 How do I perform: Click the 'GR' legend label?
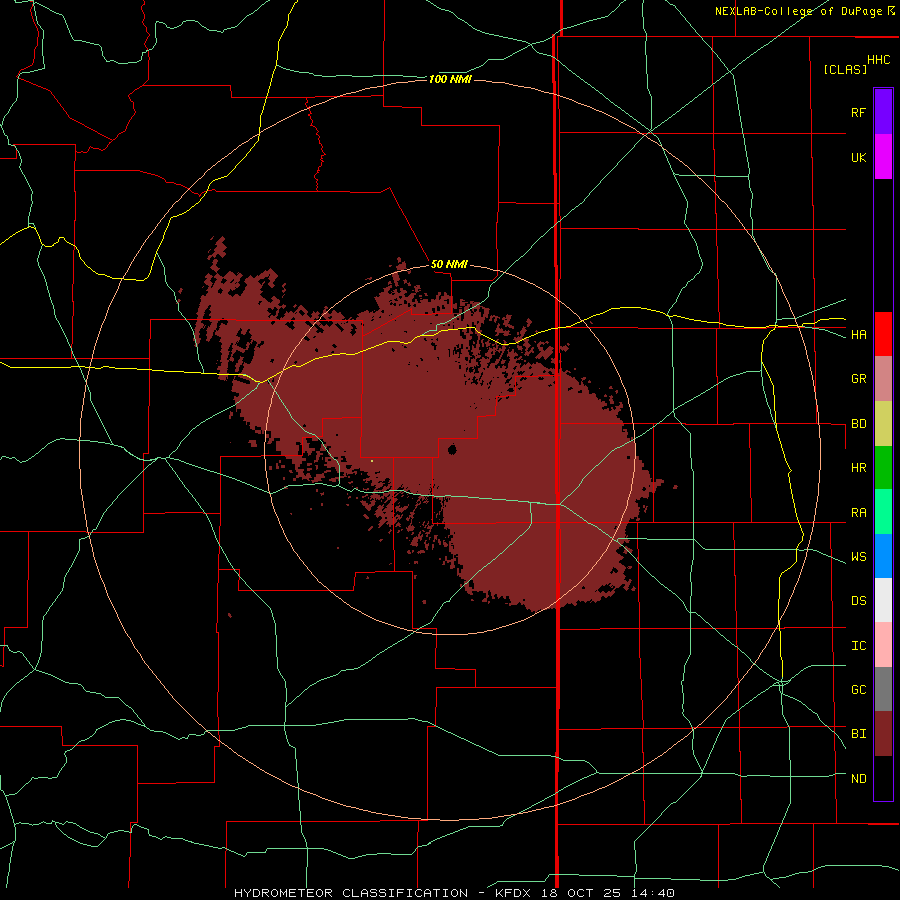858,379
